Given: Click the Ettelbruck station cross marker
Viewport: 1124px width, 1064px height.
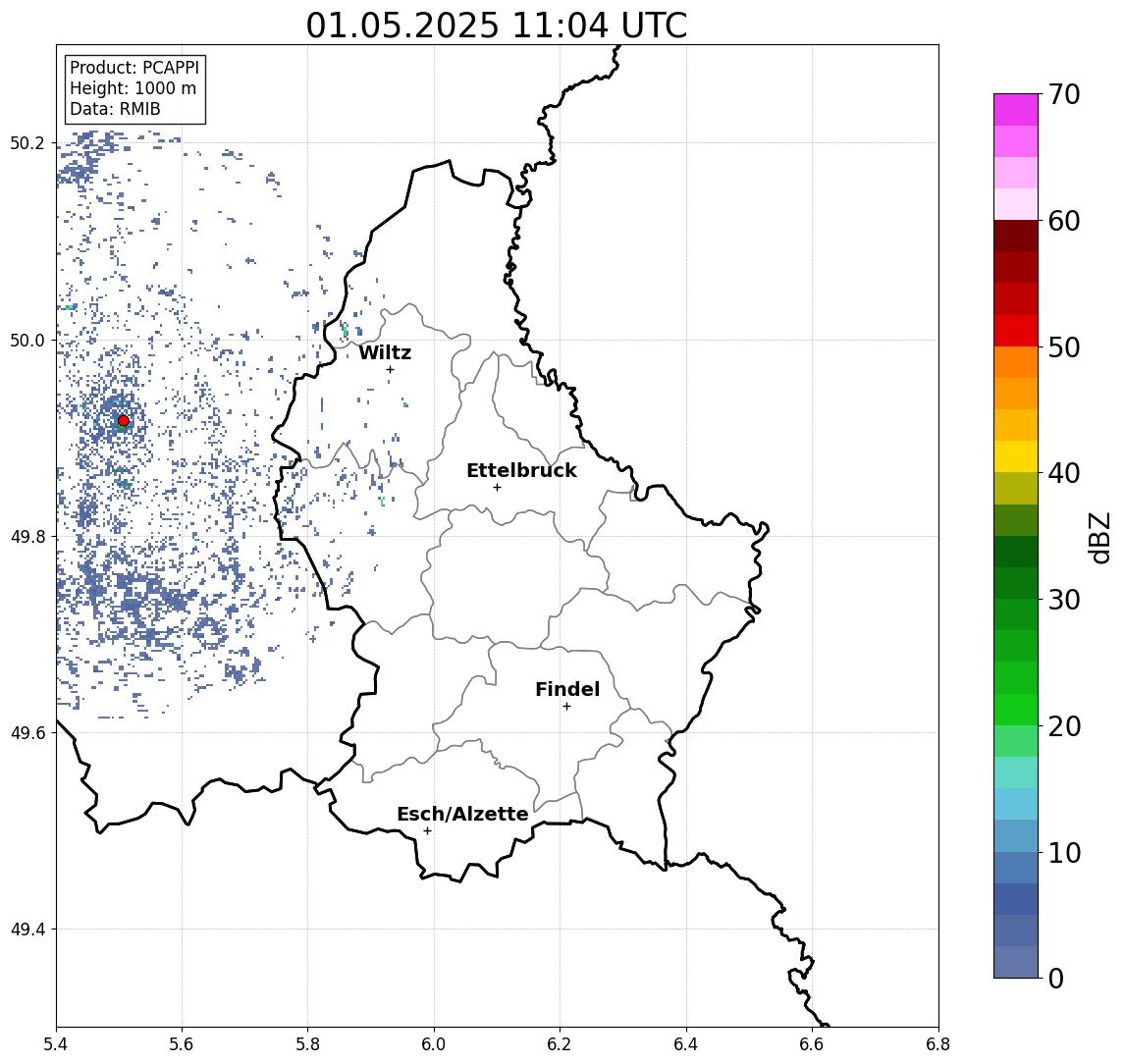Looking at the screenshot, I should [497, 487].
